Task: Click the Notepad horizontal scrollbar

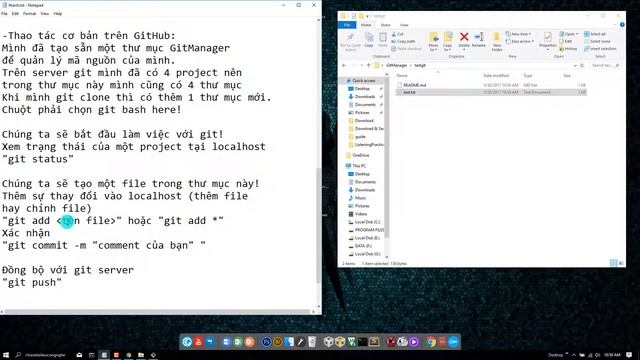Action: click(158, 312)
